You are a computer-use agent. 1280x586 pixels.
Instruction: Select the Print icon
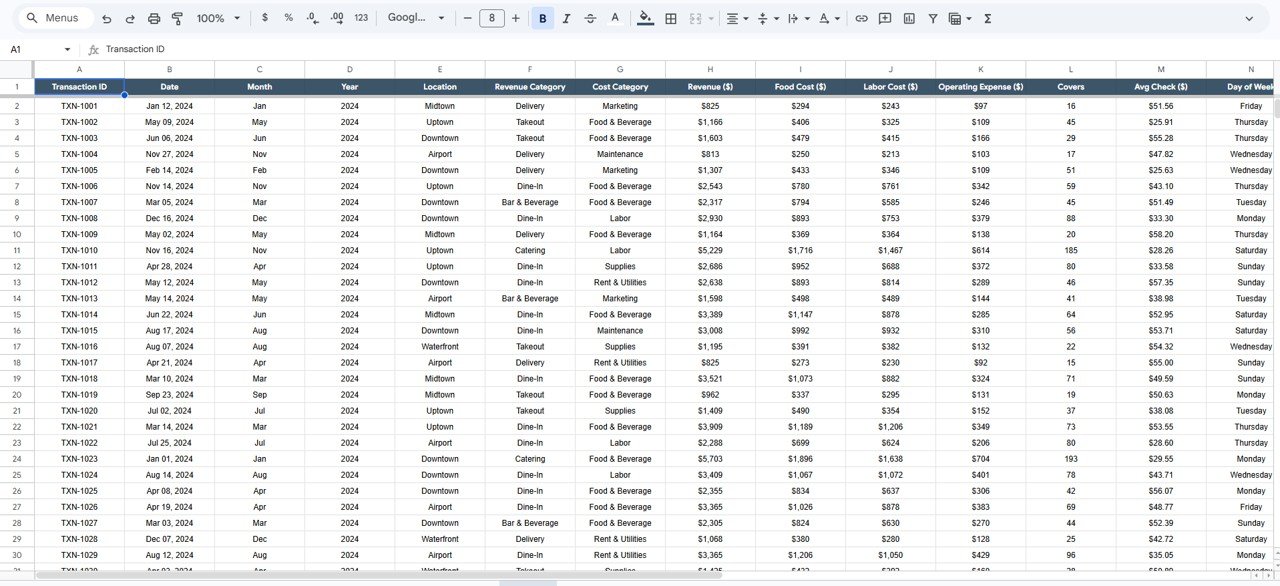[153, 18]
